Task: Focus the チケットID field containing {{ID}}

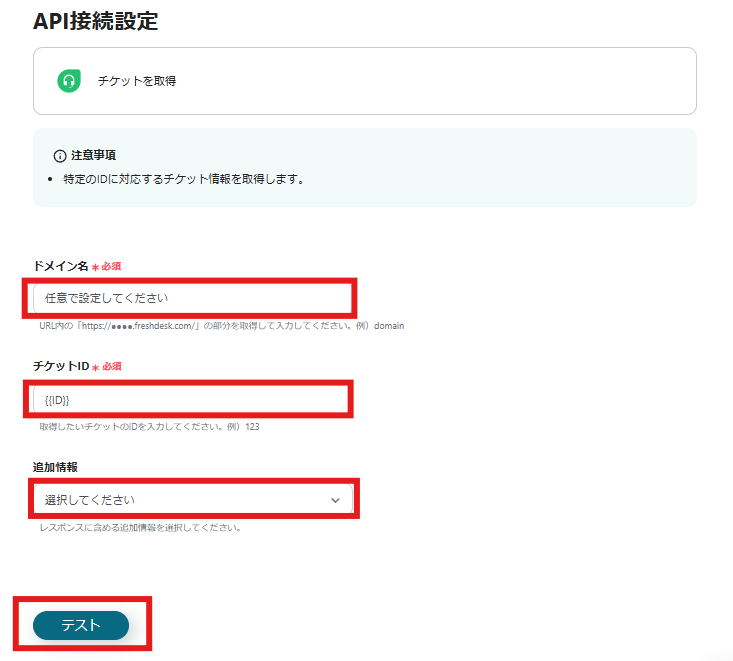Action: pyautogui.click(x=190, y=400)
